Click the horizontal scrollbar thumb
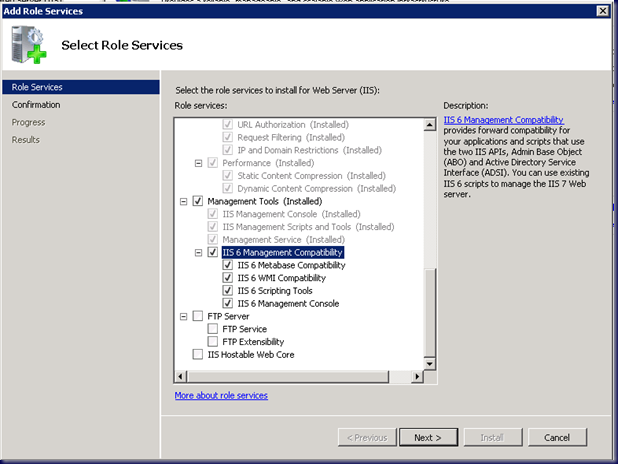Image resolution: width=618 pixels, height=464 pixels. coord(288,376)
